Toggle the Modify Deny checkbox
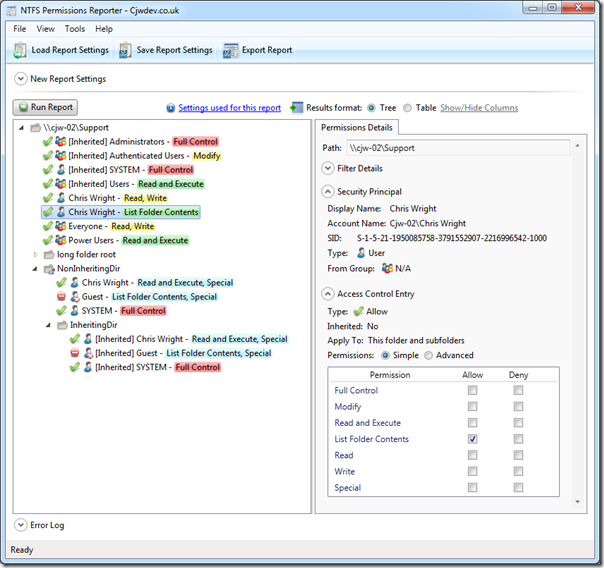 coord(518,407)
